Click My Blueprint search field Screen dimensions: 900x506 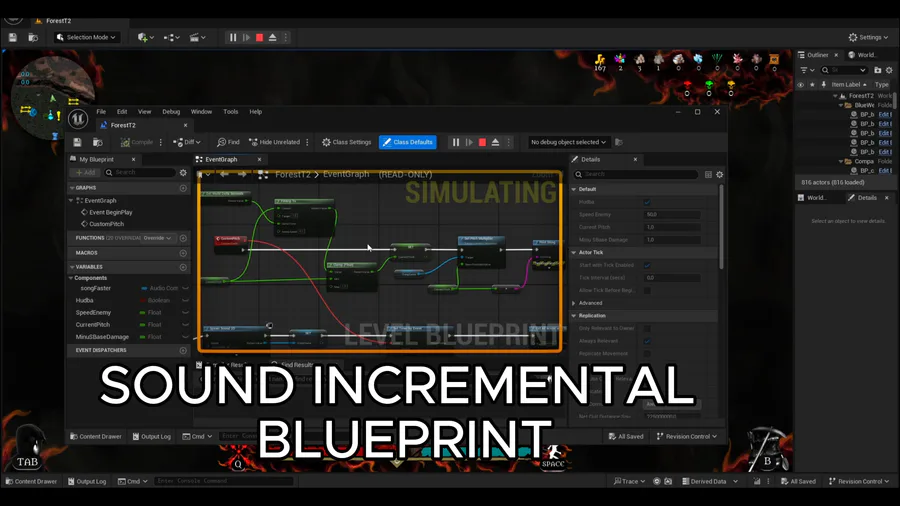(139, 173)
